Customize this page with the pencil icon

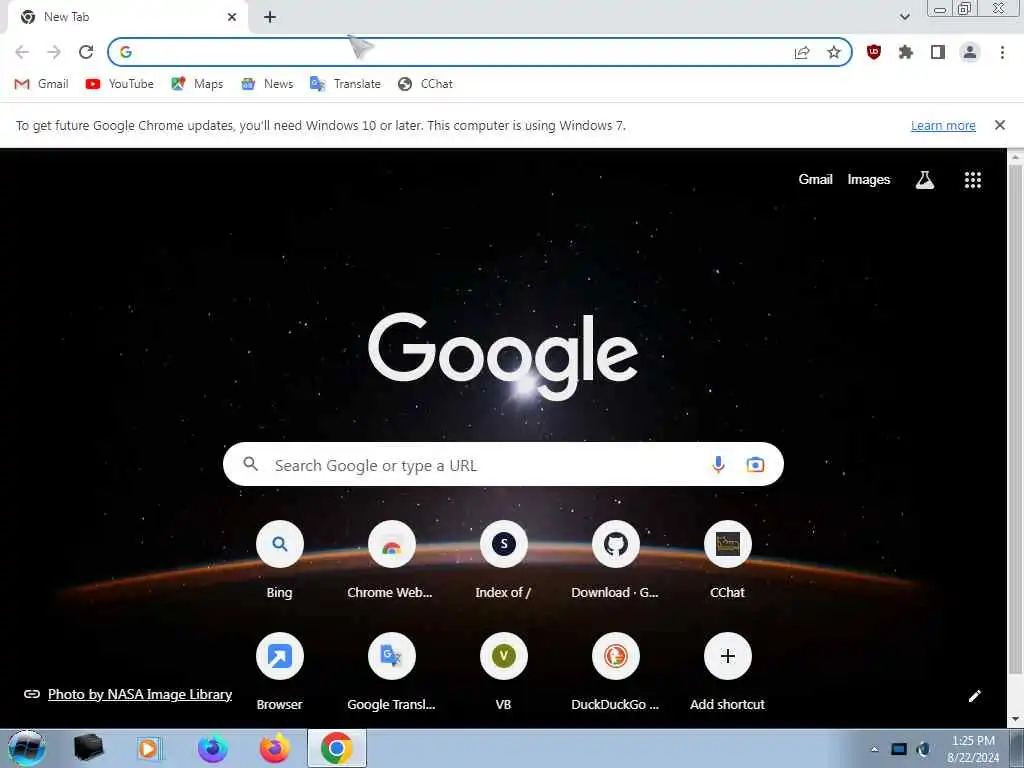[974, 696]
